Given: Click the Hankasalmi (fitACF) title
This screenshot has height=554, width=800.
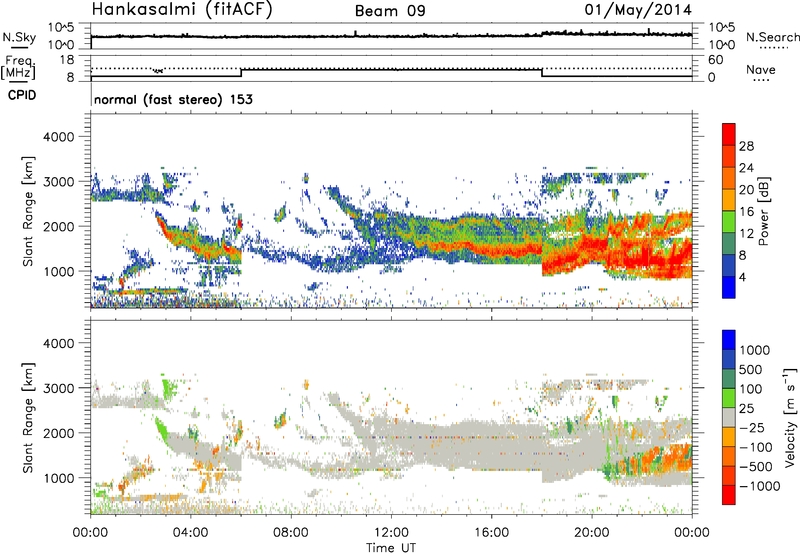Looking at the screenshot, I should [182, 10].
